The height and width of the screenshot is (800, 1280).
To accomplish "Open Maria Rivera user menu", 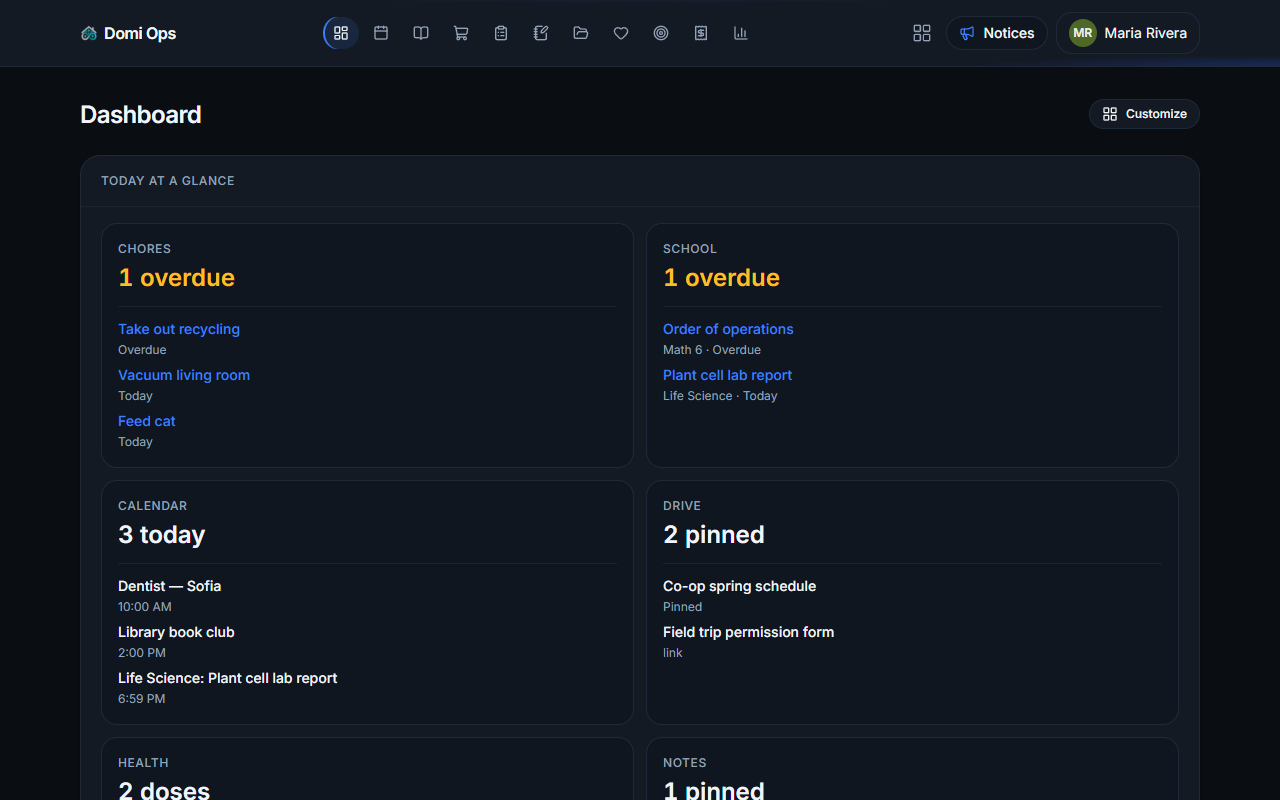I will tap(1128, 33).
